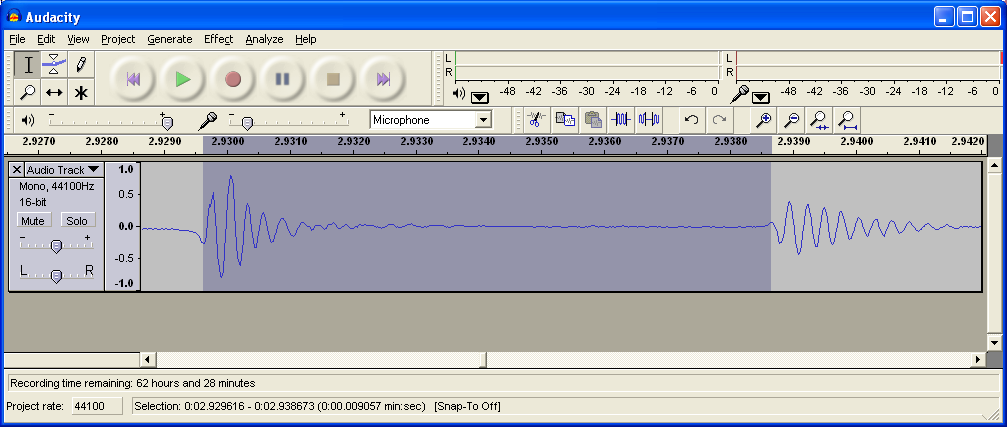
Task: Click the Copy icon
Action: click(565, 119)
